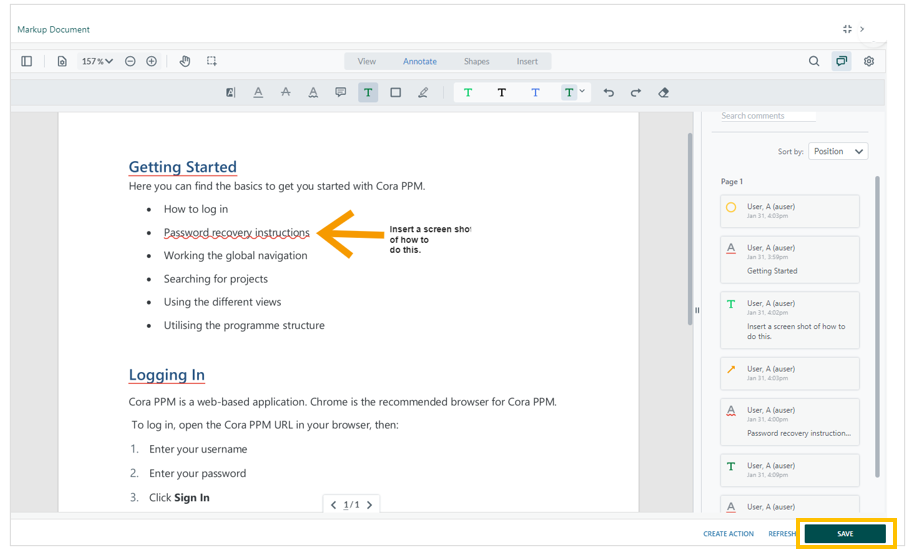
Task: Choose the black T text preset
Action: pyautogui.click(x=501, y=92)
